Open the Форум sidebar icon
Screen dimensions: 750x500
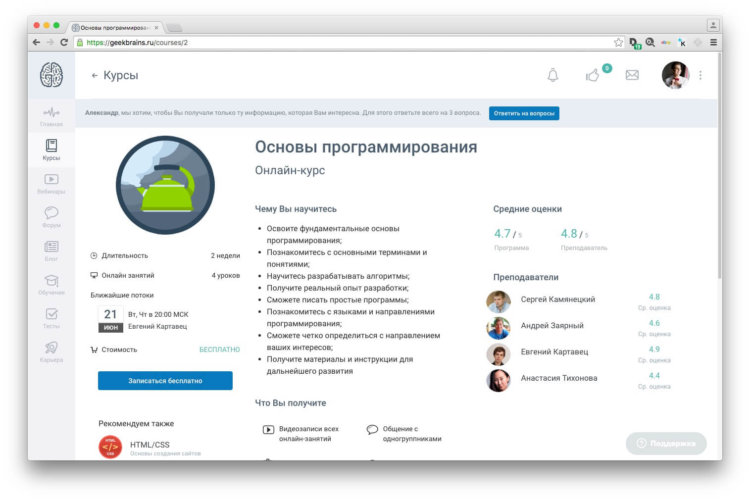click(51, 217)
